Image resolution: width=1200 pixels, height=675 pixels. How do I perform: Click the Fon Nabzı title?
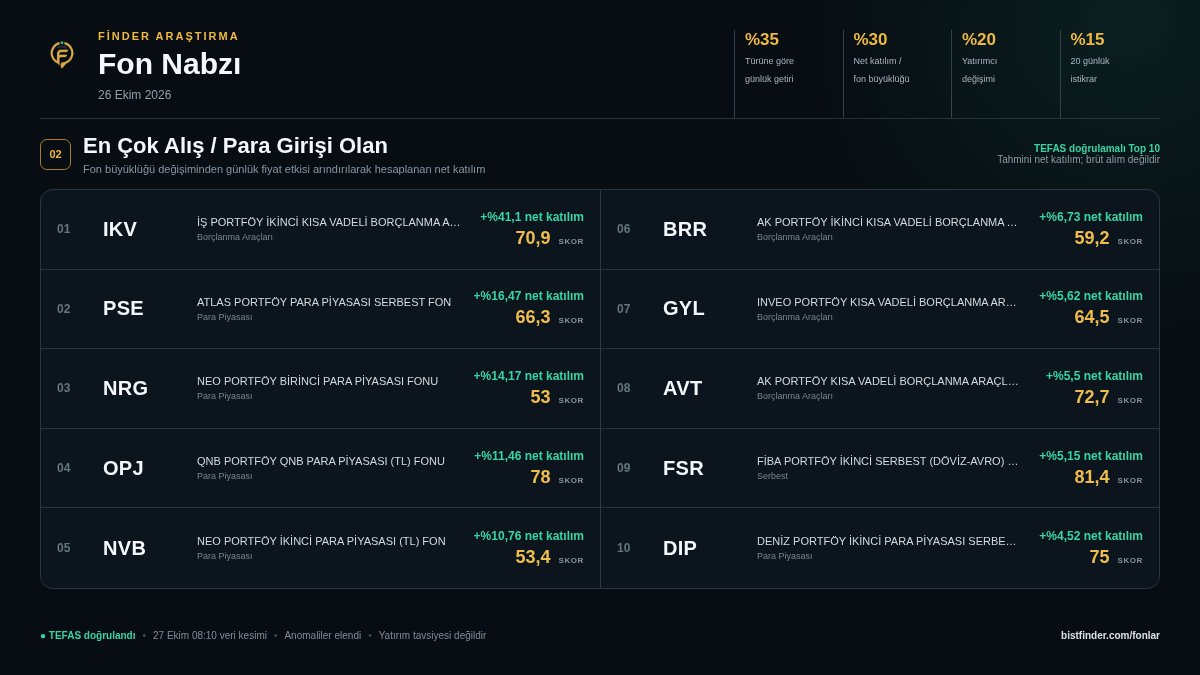coord(169,64)
